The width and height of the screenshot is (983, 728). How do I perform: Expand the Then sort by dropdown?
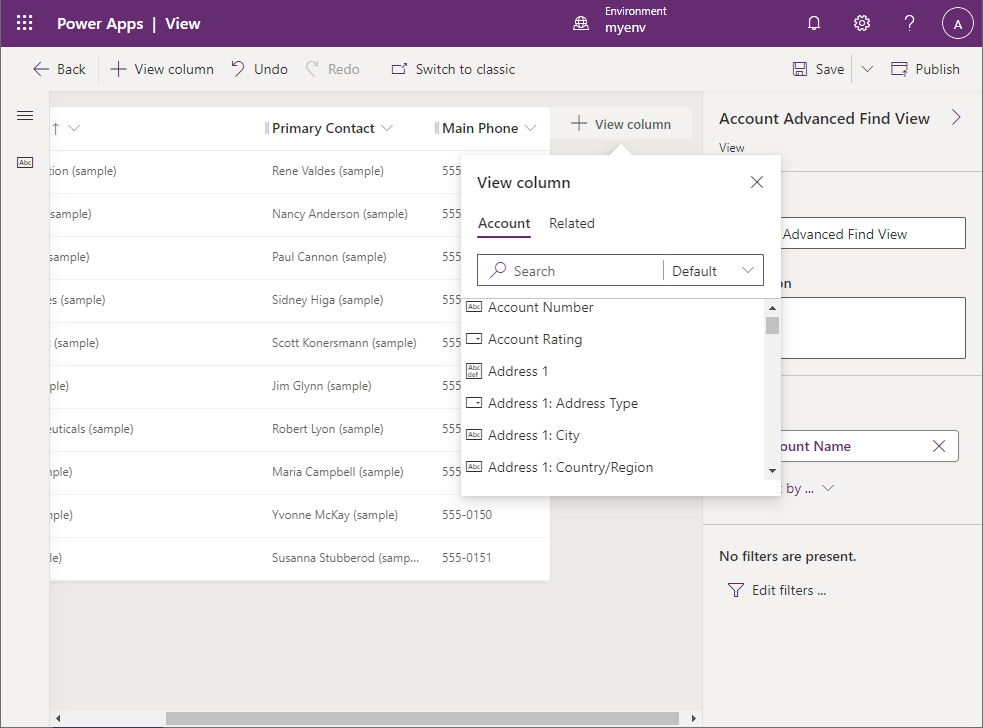pyautogui.click(x=828, y=488)
